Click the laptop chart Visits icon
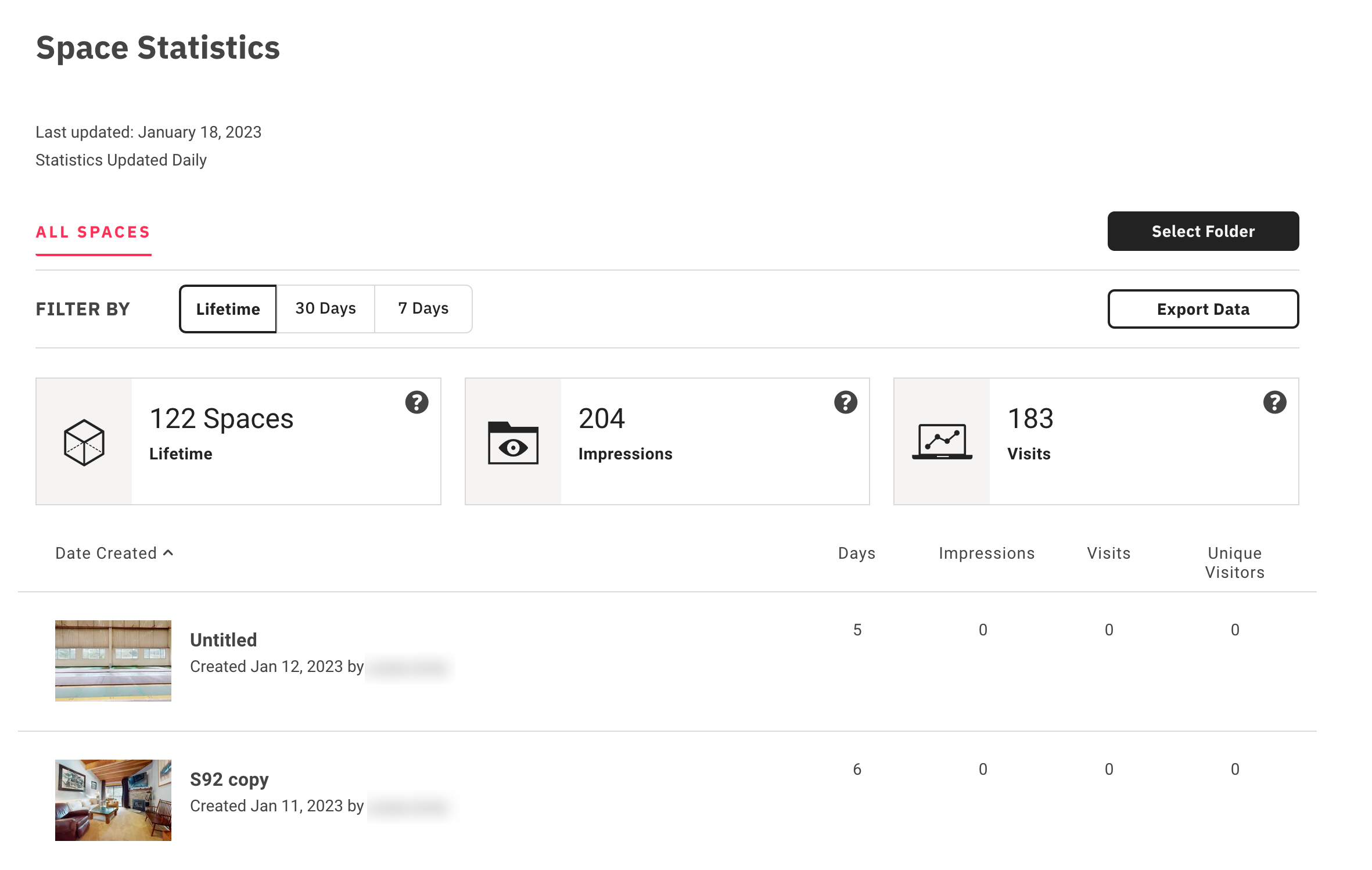This screenshot has height=870, width=1372. tap(942, 442)
